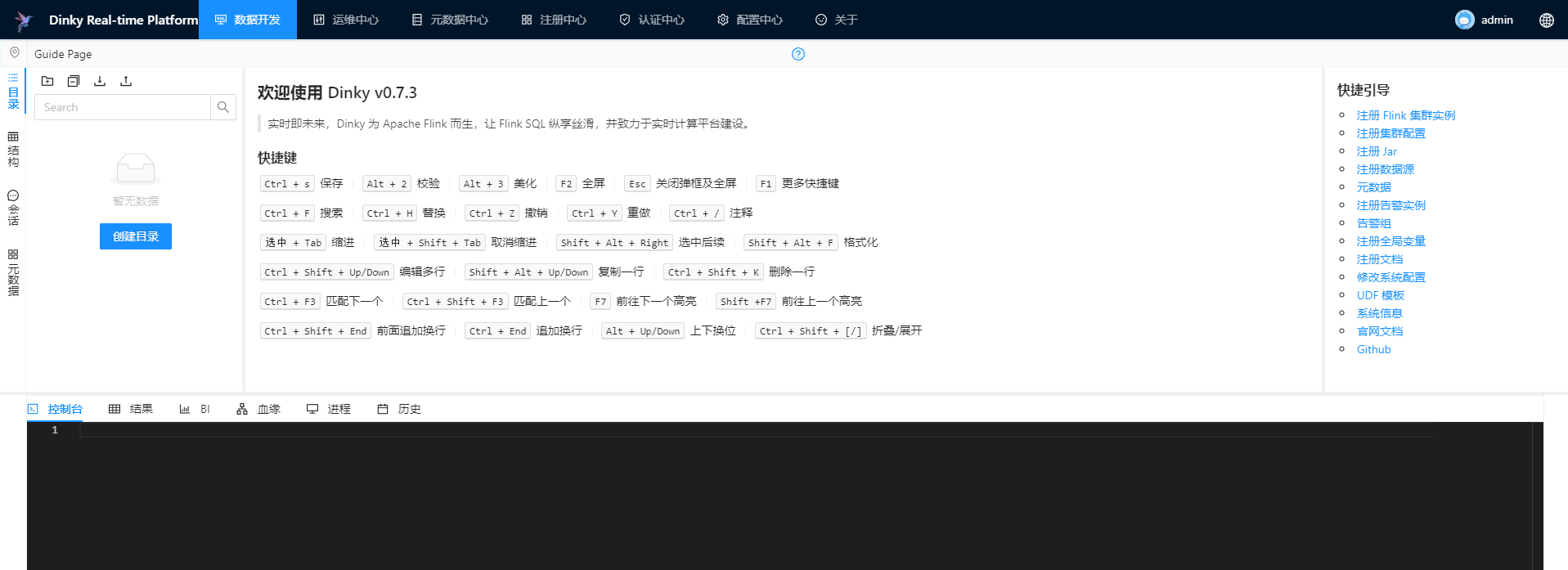The height and width of the screenshot is (570, 1568).
Task: Open the UDF 模板 link
Action: coord(1380,295)
